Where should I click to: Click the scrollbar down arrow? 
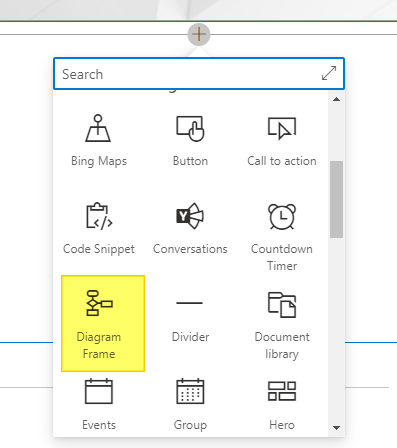coord(336,428)
